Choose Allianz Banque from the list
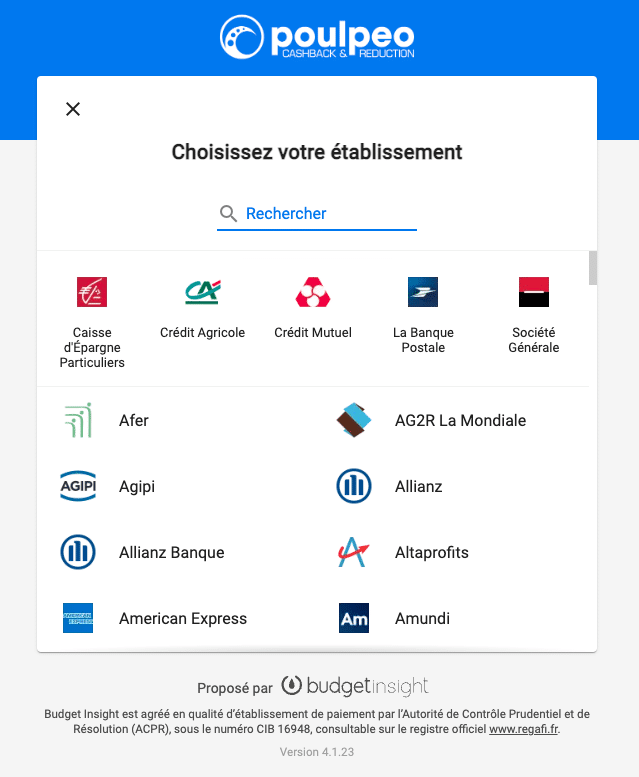 pos(171,552)
